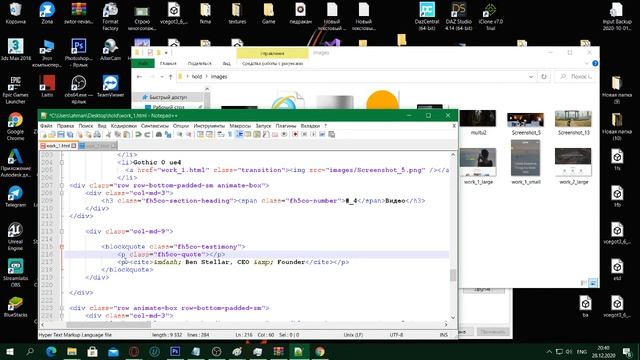Redo the edit via toolbar arrow
Screen dimensions: 640x360
tap(147, 134)
